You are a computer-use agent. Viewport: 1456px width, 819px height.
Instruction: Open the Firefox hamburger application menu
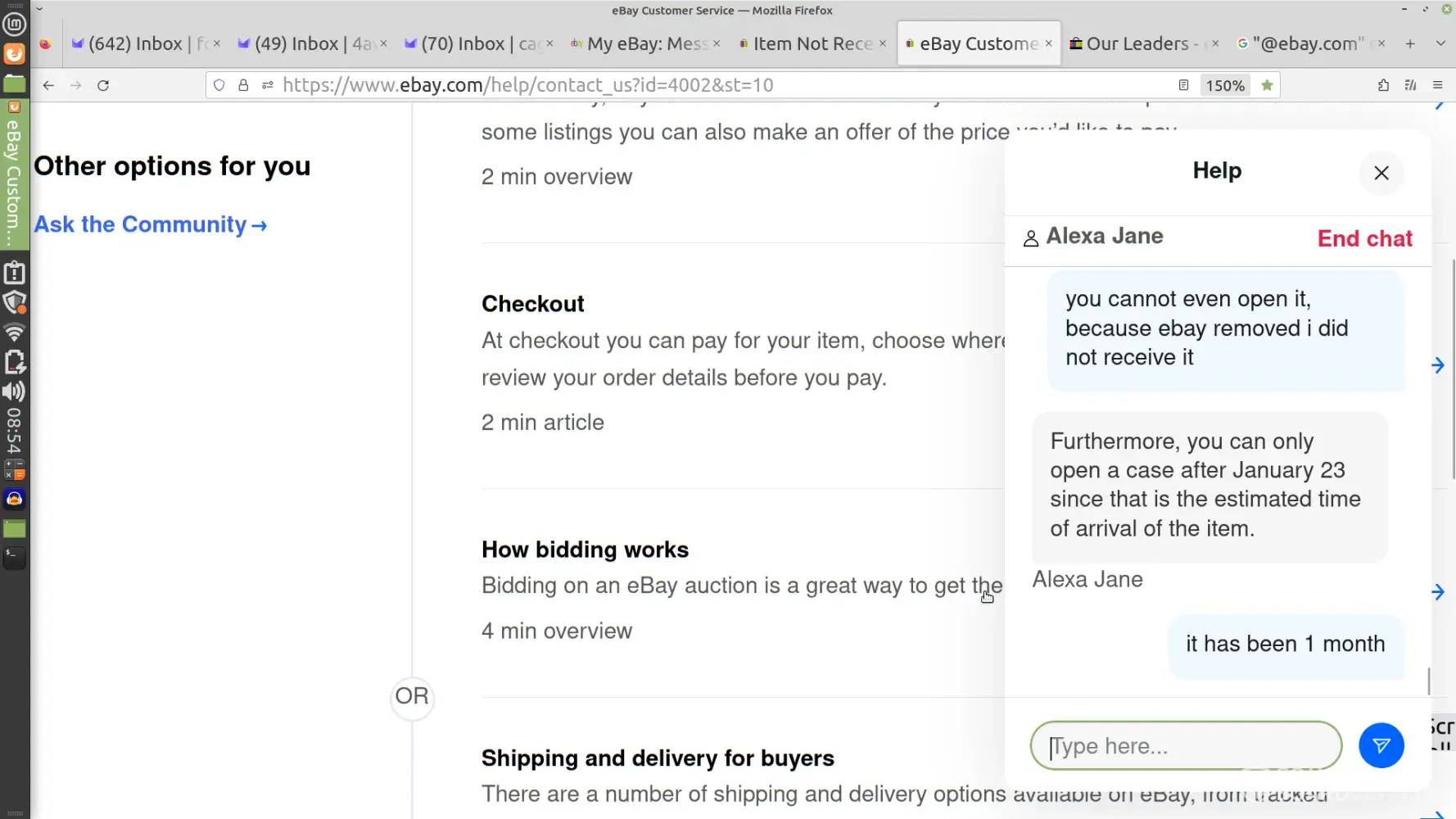click(x=1437, y=85)
